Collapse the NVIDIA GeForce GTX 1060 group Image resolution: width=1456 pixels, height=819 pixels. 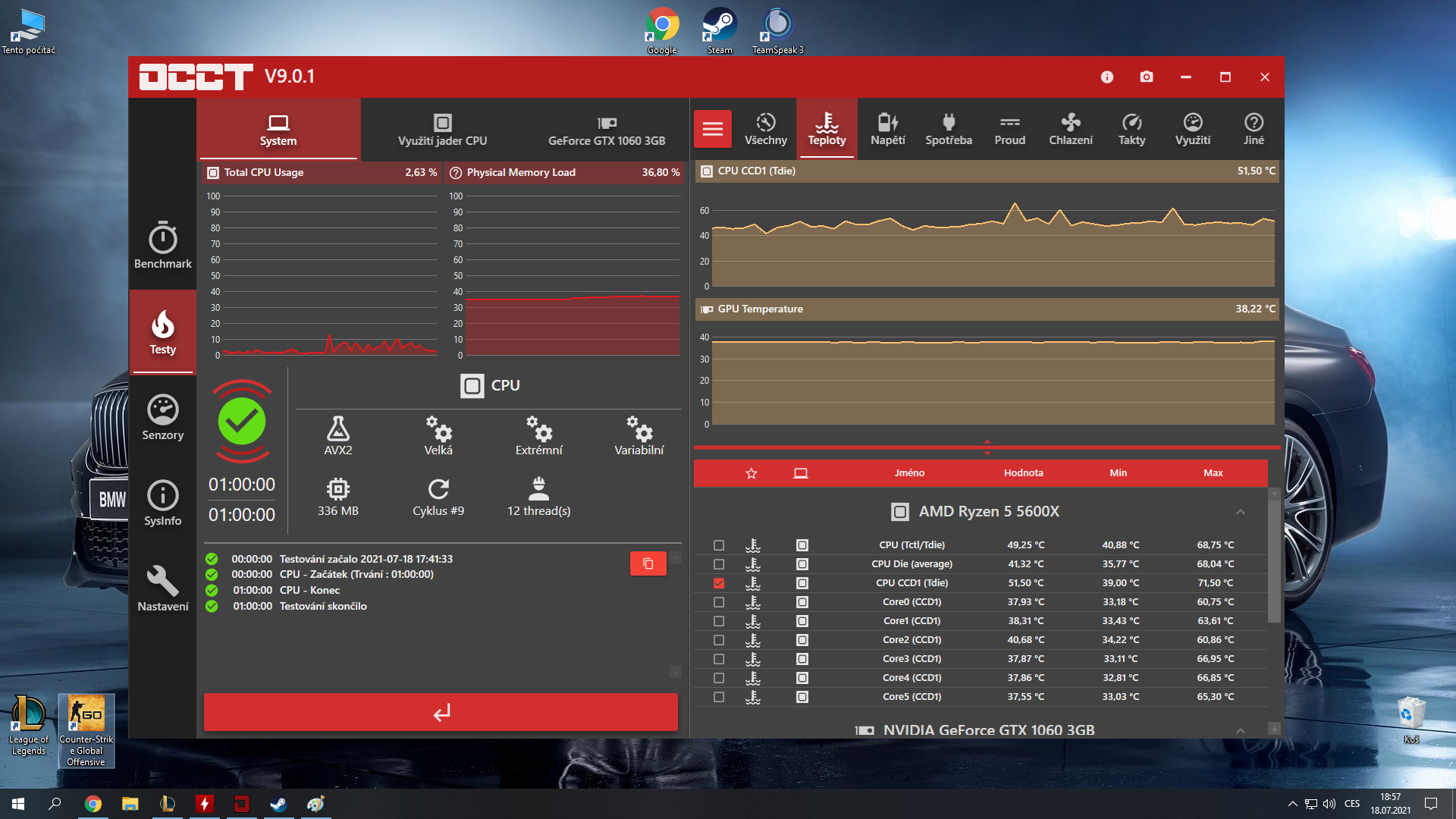(1240, 730)
